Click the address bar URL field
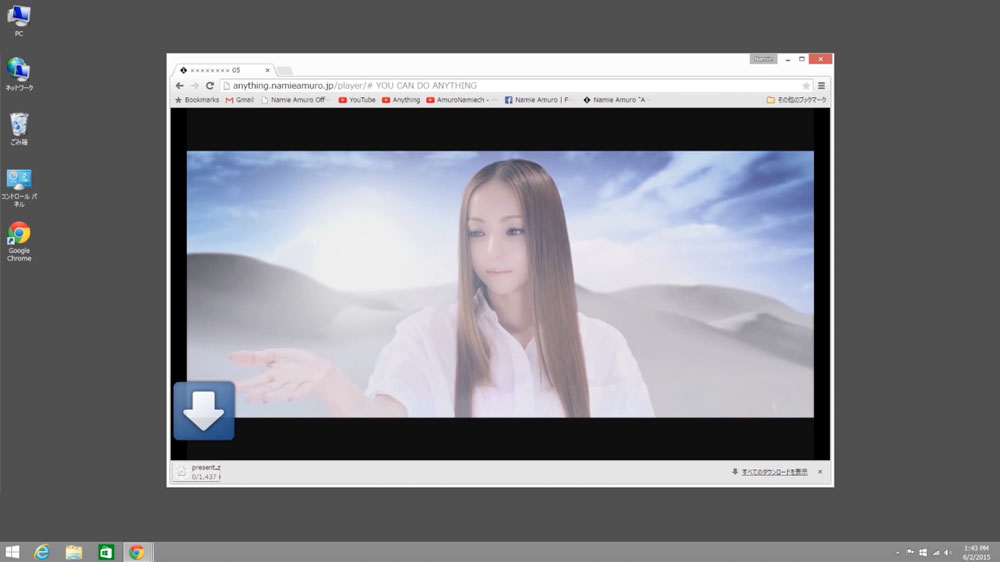This screenshot has width=1000, height=562. click(x=500, y=86)
